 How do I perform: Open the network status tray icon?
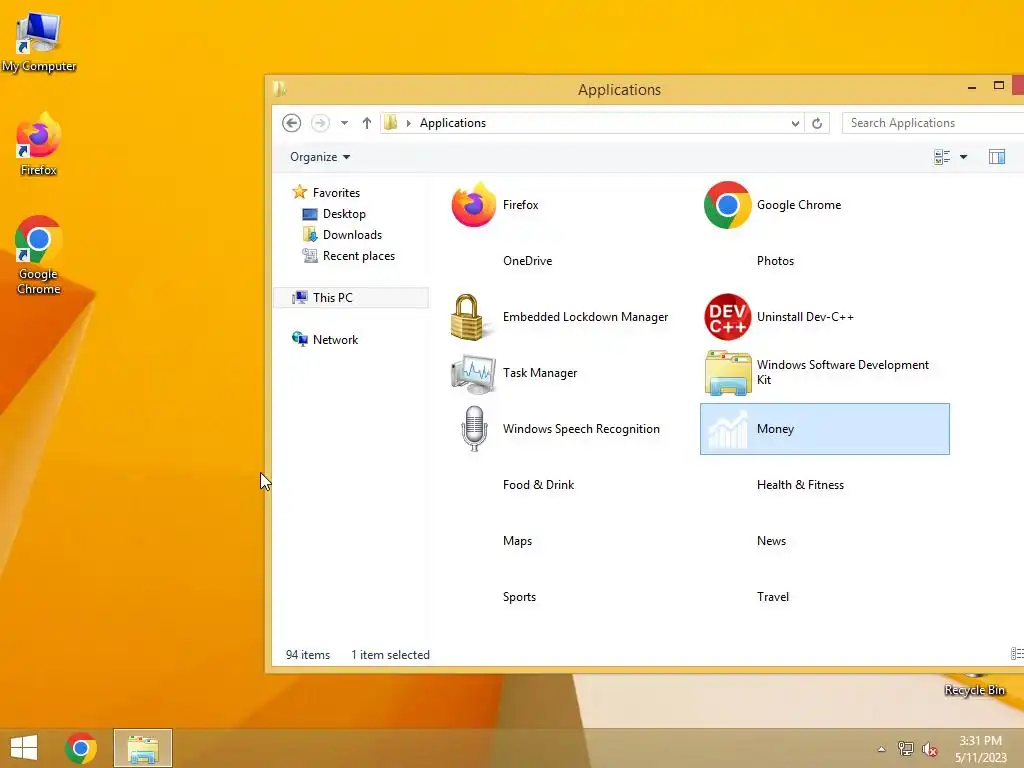pyautogui.click(x=905, y=749)
